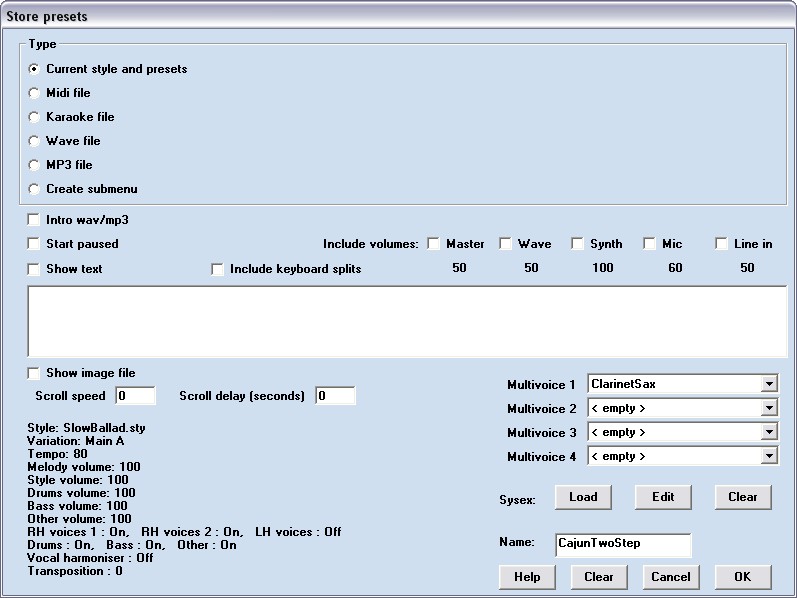Click the bottom Clear button beside Help
The height and width of the screenshot is (598, 797).
(x=599, y=577)
